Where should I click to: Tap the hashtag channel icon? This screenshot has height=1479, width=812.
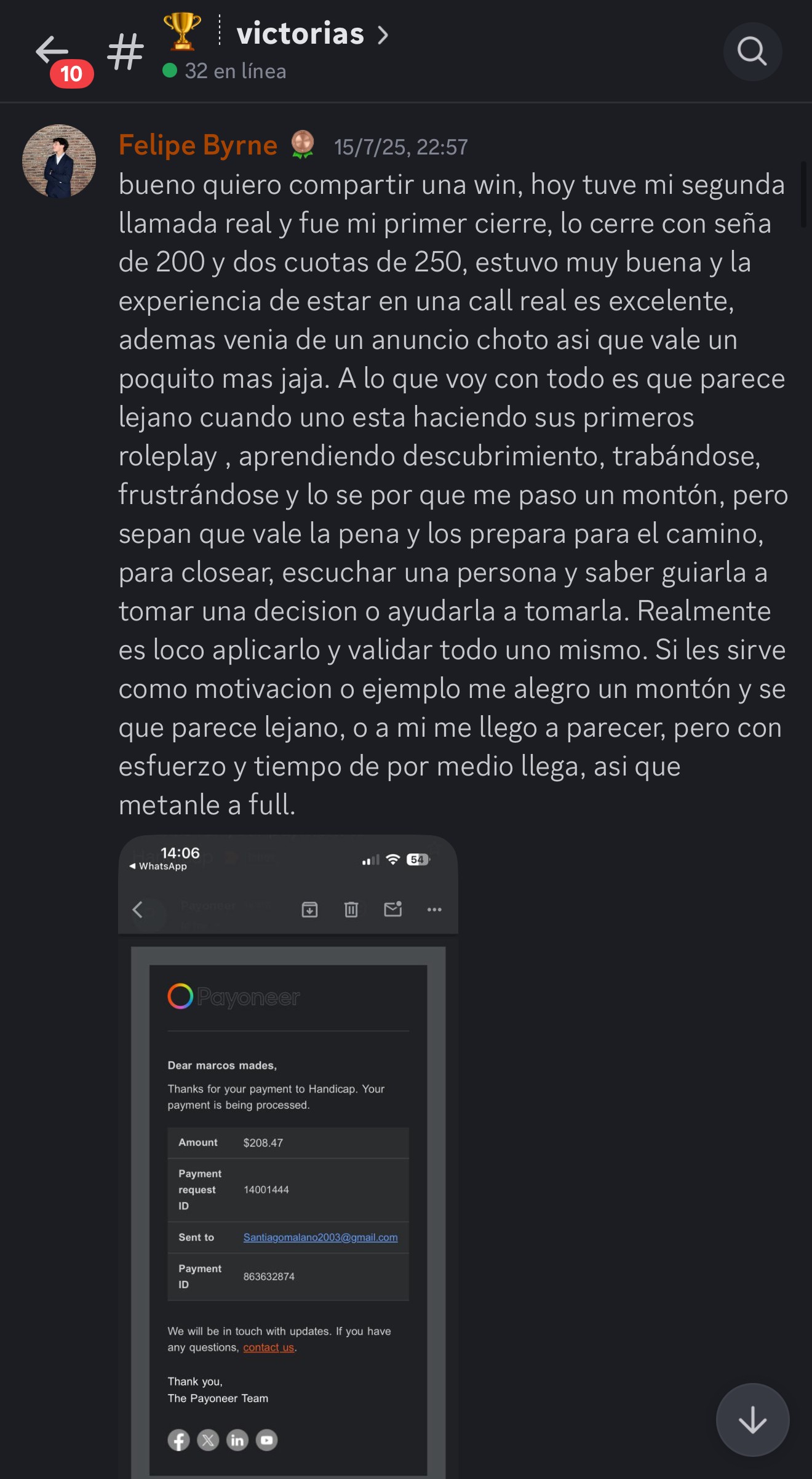pos(125,52)
